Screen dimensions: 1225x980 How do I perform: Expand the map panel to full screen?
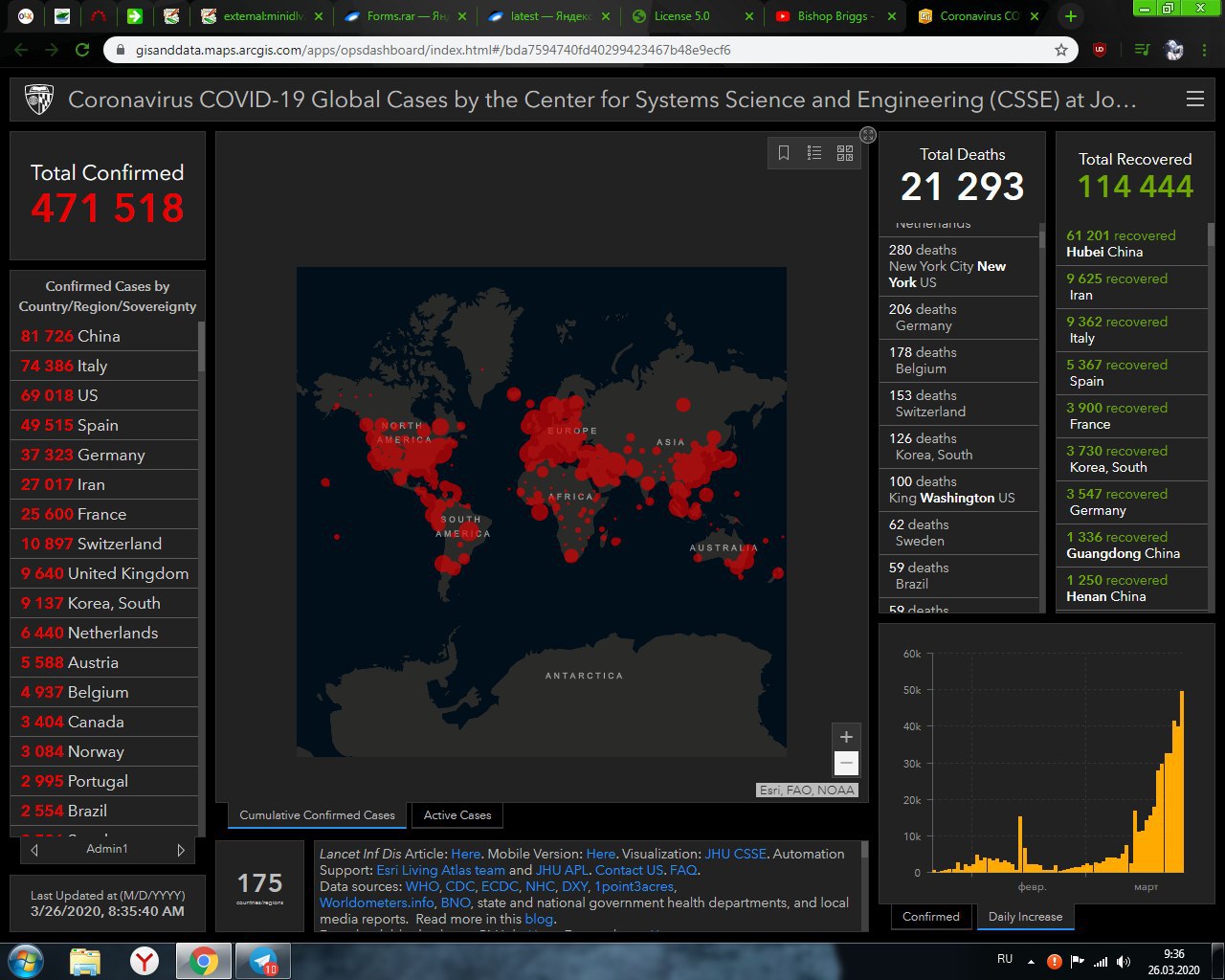[867, 135]
